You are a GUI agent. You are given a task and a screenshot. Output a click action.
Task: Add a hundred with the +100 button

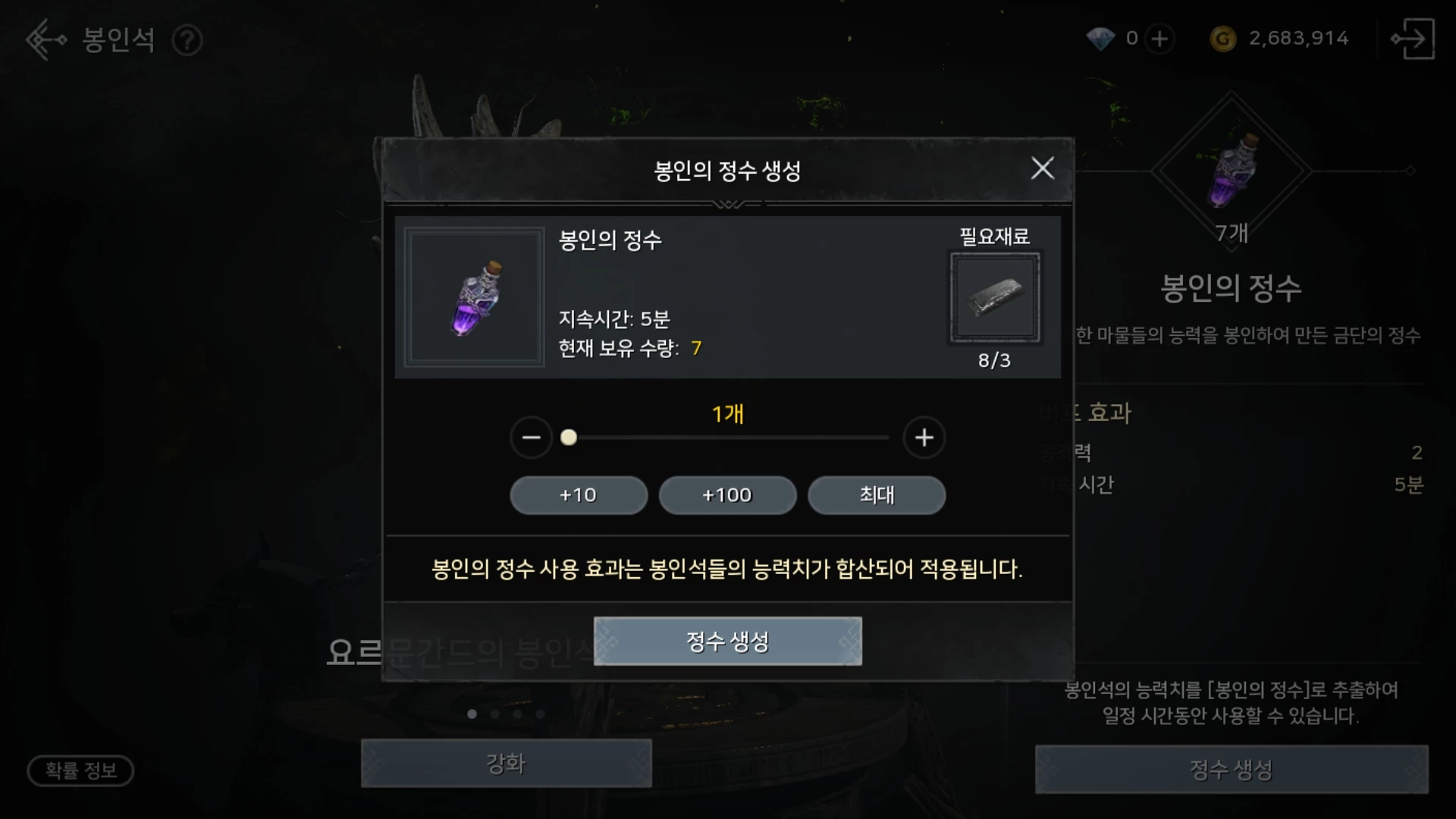click(727, 495)
